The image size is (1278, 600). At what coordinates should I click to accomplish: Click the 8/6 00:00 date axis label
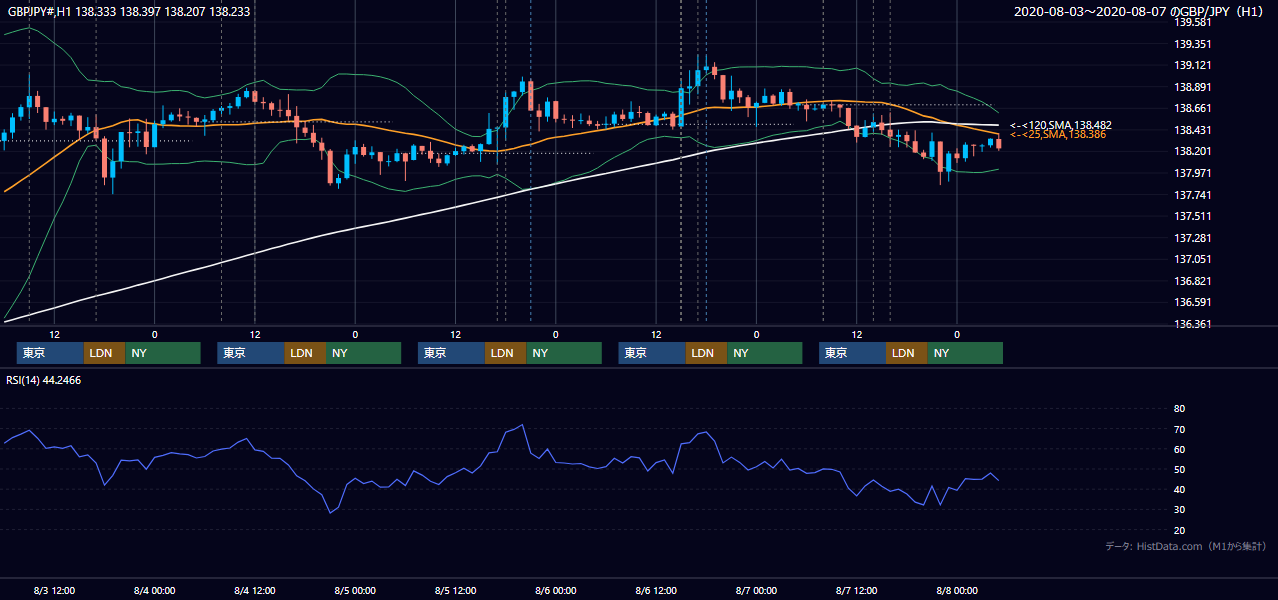point(555,590)
